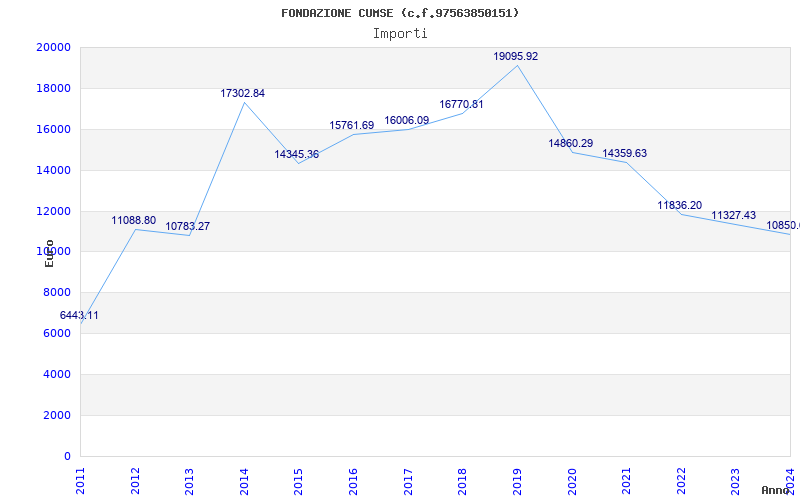Click the 2017 x-axis year label

(408, 481)
